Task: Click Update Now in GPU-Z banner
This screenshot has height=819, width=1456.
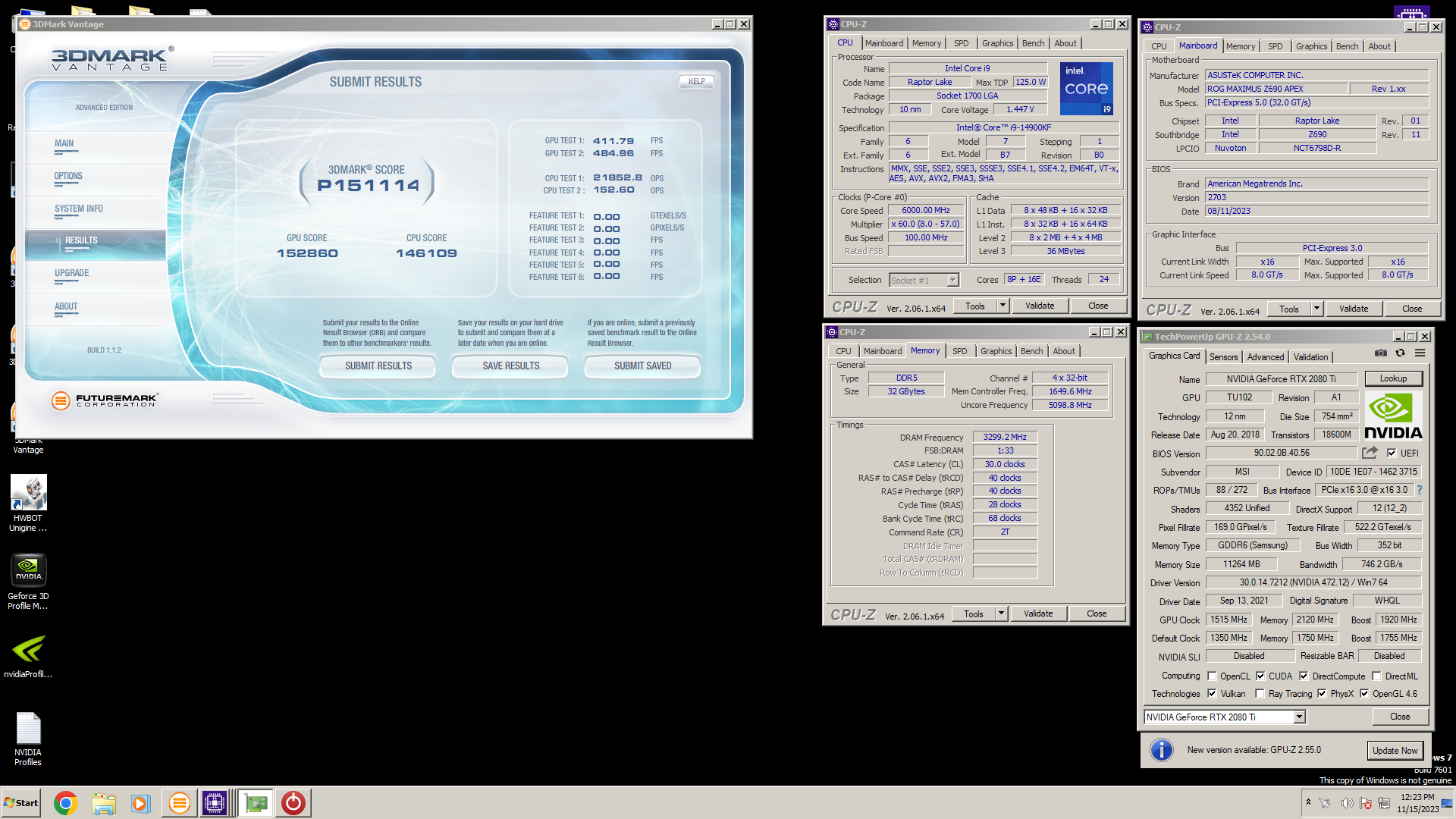Action: pyautogui.click(x=1395, y=750)
